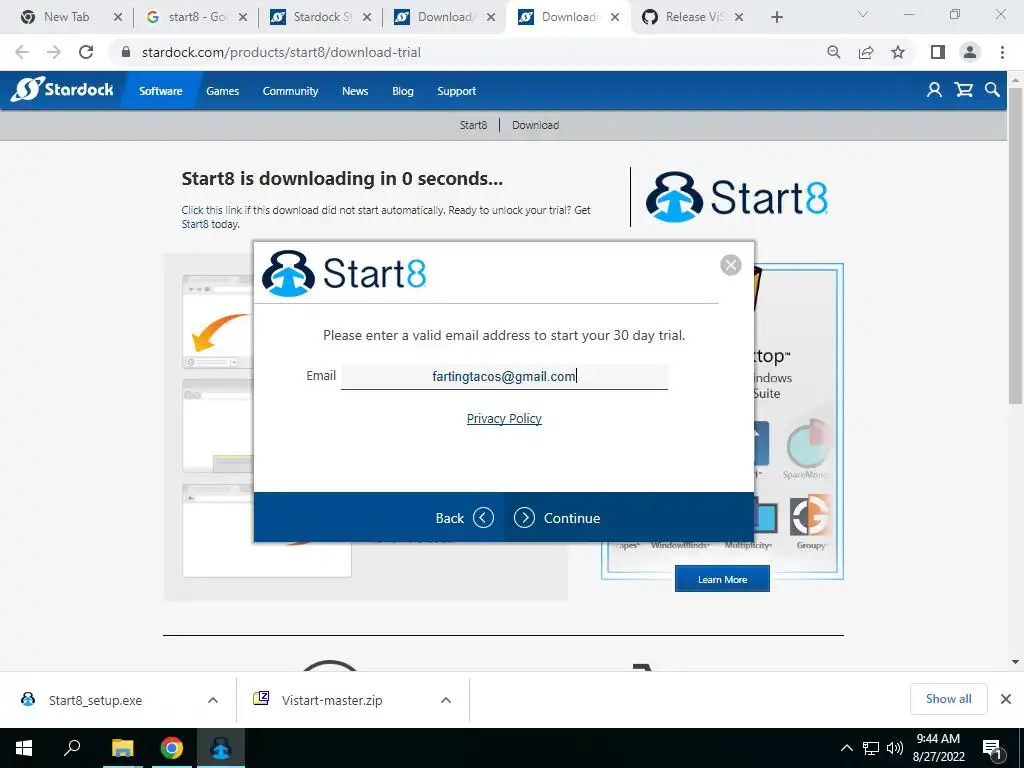Close the GitHub Release tab

[739, 17]
